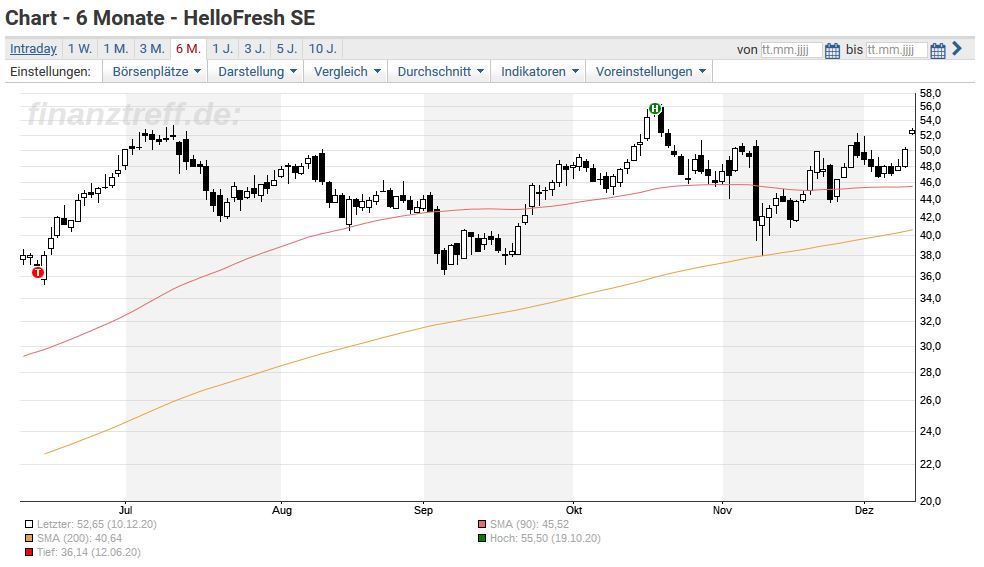Expand the Indikatoren dropdown

click(539, 72)
